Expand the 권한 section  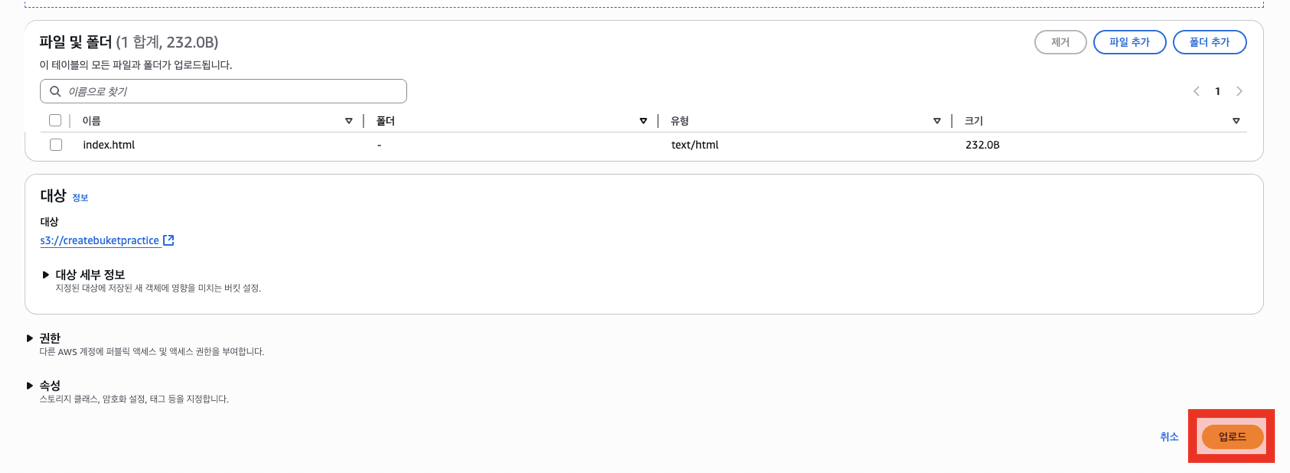pos(43,338)
